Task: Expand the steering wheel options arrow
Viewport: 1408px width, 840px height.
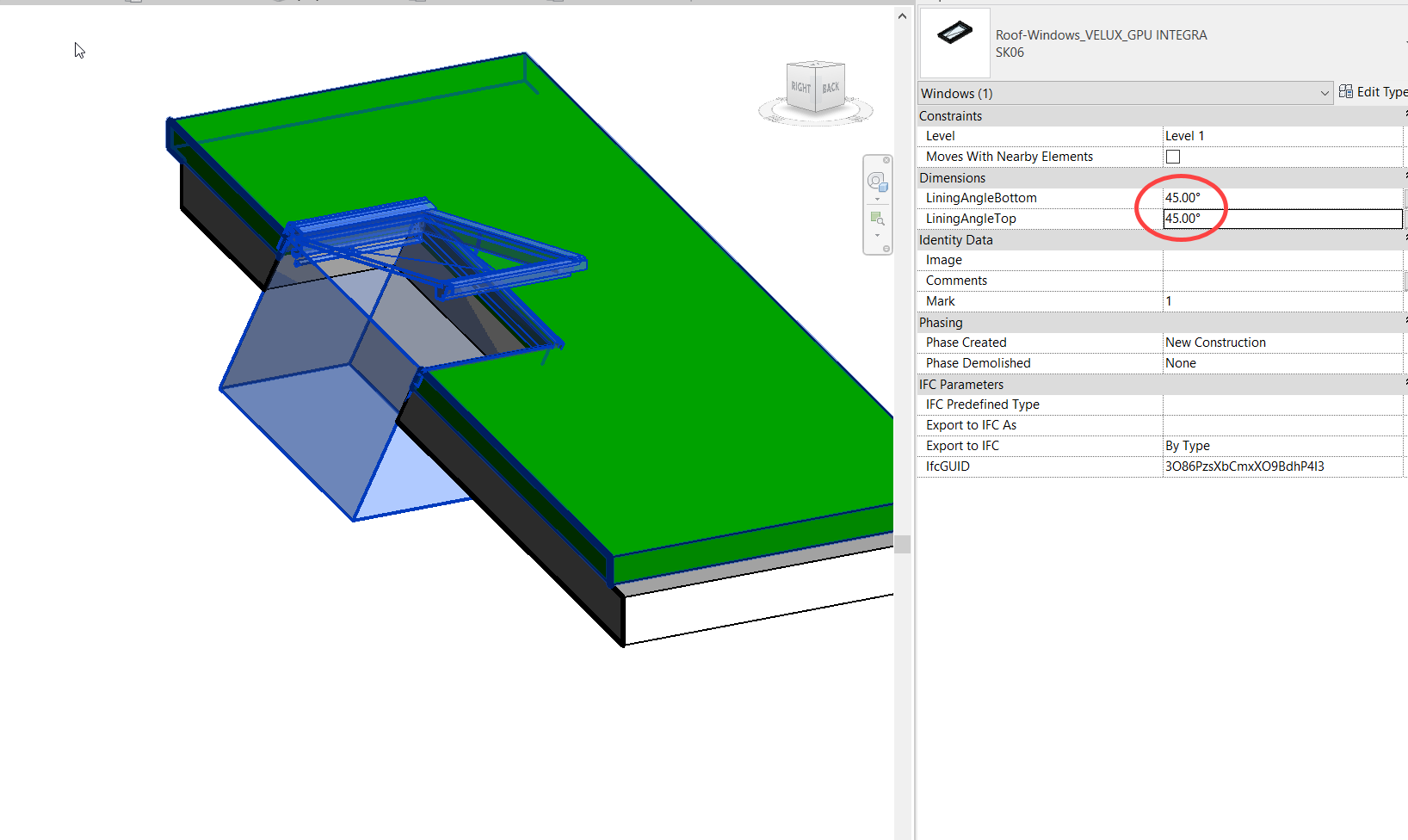Action: (877, 199)
